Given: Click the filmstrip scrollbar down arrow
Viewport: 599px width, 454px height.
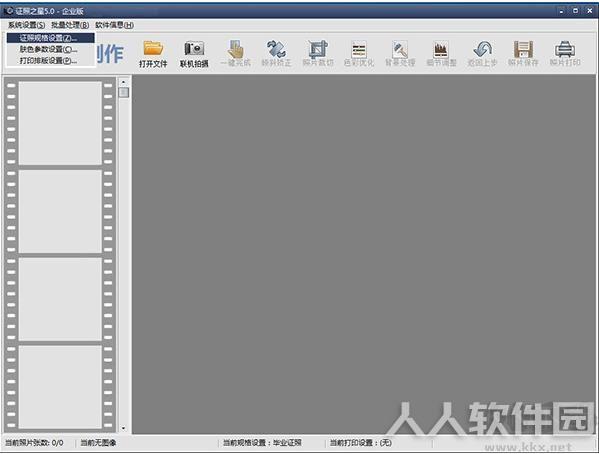Looking at the screenshot, I should coord(123,428).
